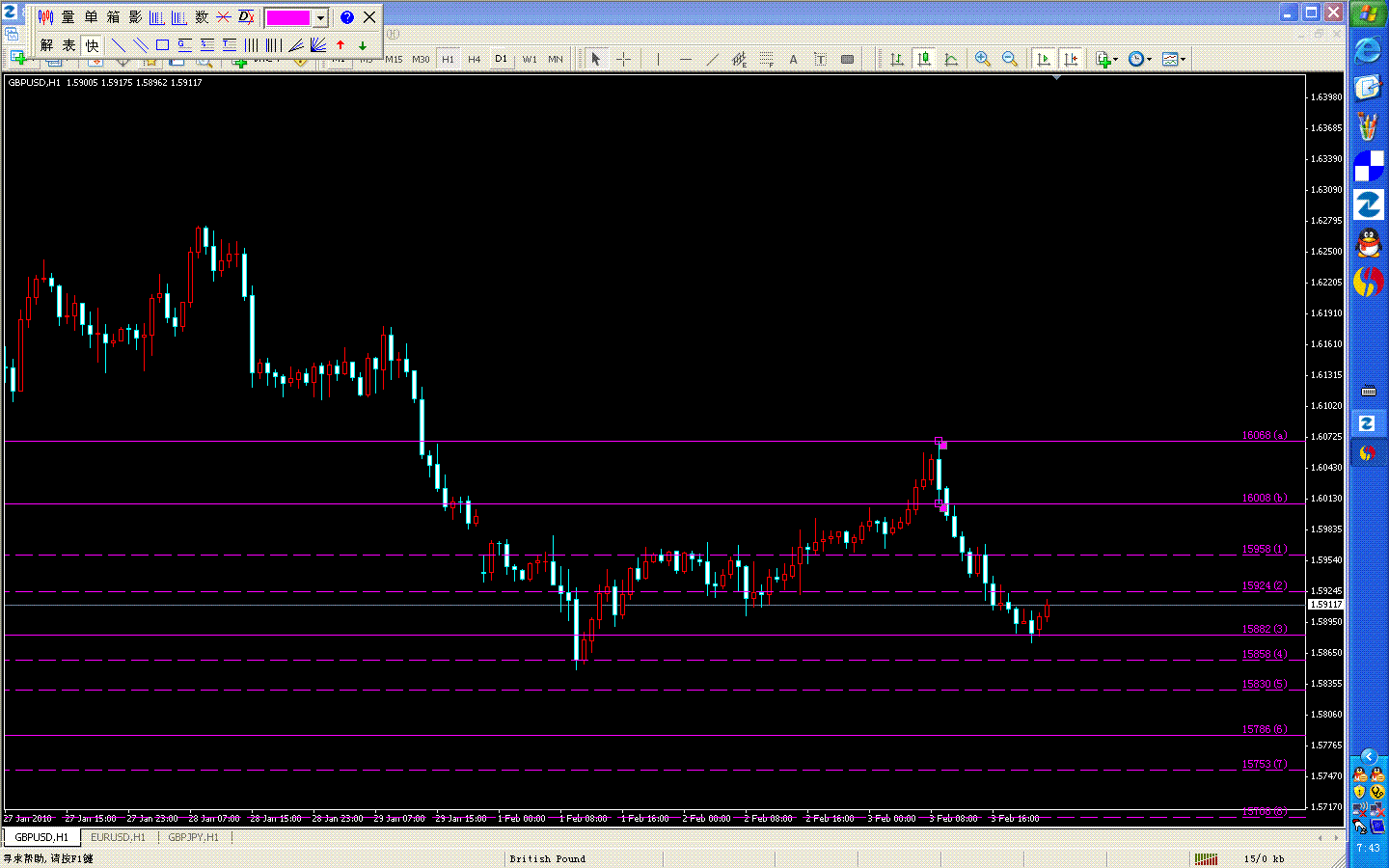1389x868 pixels.
Task: Switch chart to M15 timeframe
Action: (x=394, y=60)
